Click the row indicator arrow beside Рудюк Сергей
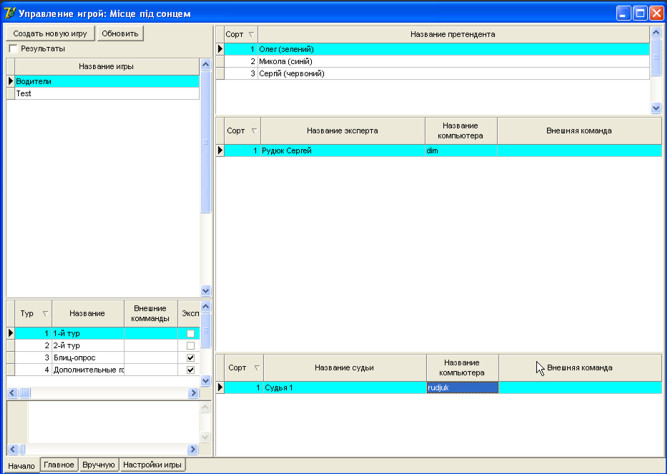The width and height of the screenshot is (667, 474). point(221,151)
